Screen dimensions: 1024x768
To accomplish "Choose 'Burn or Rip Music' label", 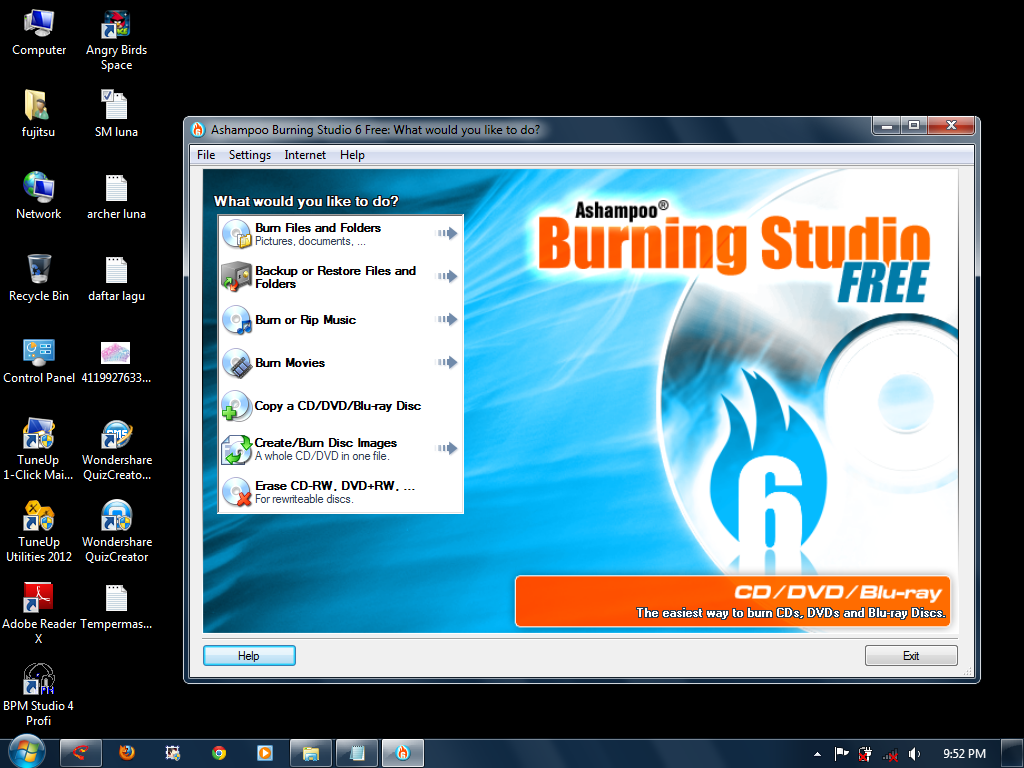I will 306,320.
